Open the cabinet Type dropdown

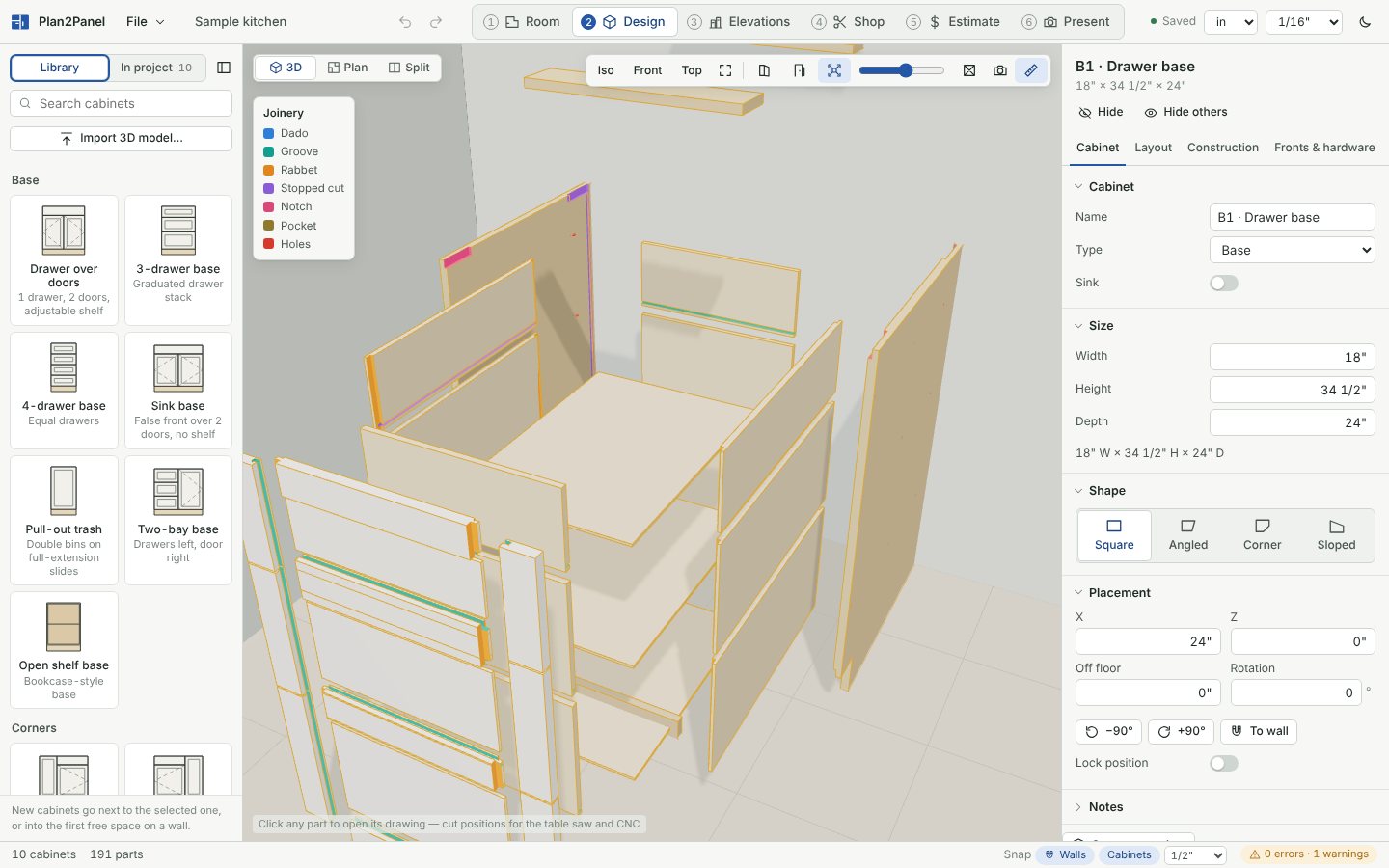pos(1292,250)
